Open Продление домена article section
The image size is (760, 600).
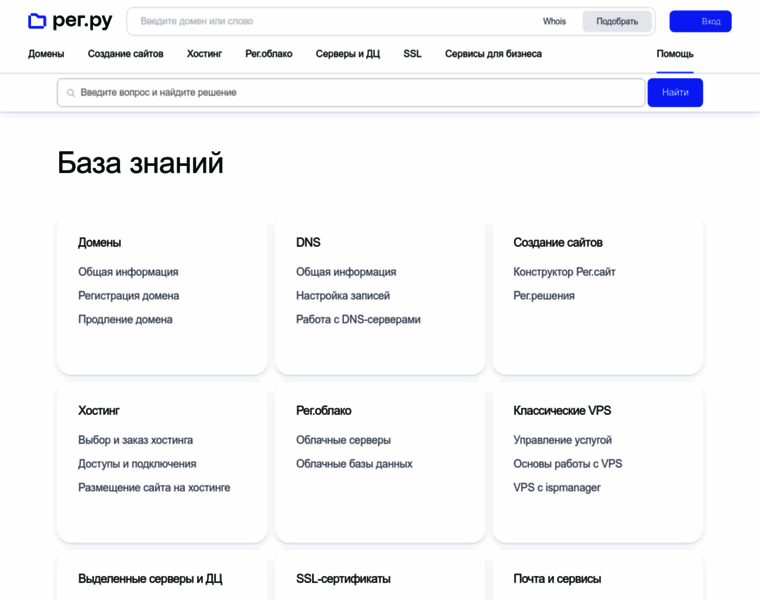(x=125, y=319)
